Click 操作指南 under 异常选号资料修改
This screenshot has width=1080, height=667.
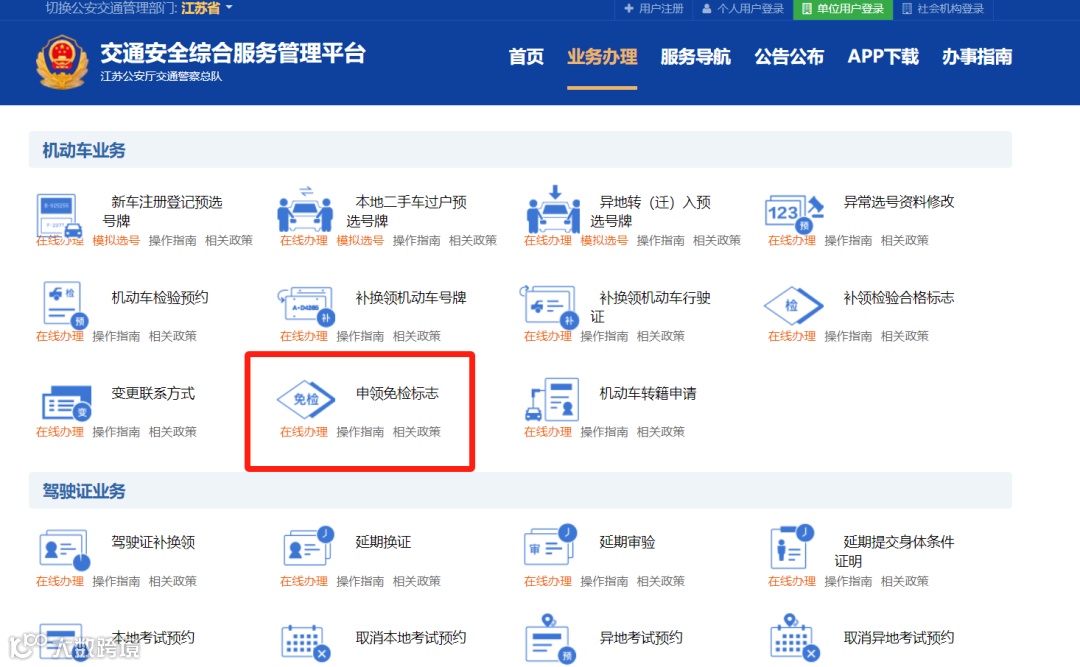(x=848, y=240)
